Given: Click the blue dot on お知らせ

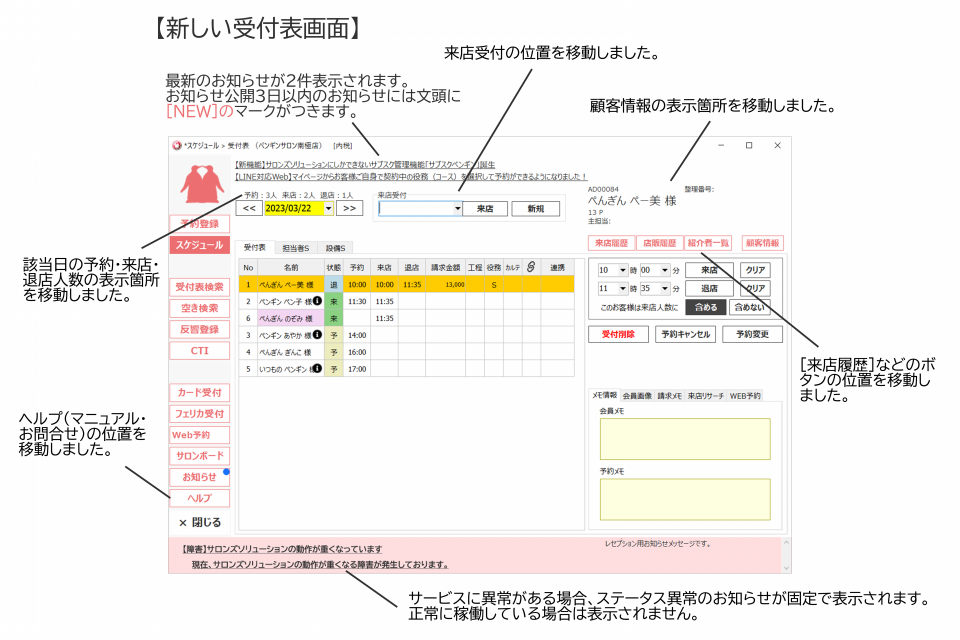Looking at the screenshot, I should [x=227, y=472].
